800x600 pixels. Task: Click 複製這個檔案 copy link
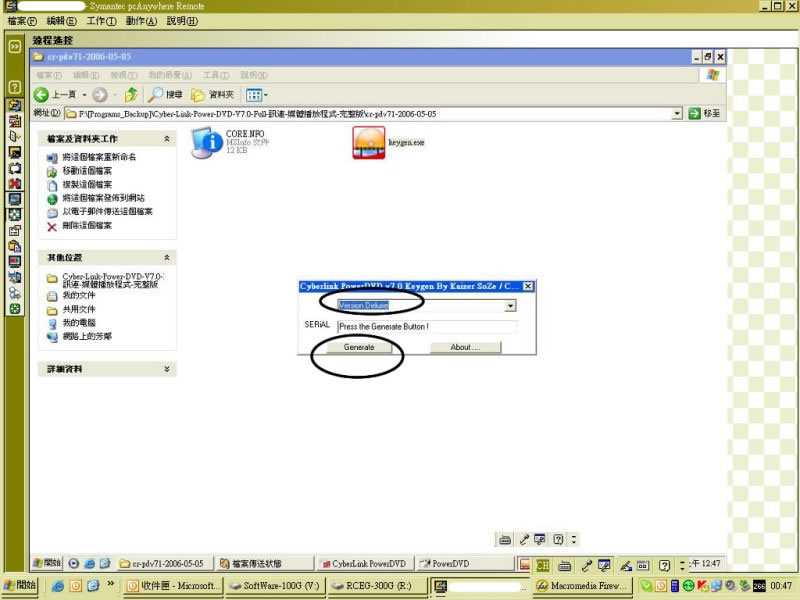point(87,185)
